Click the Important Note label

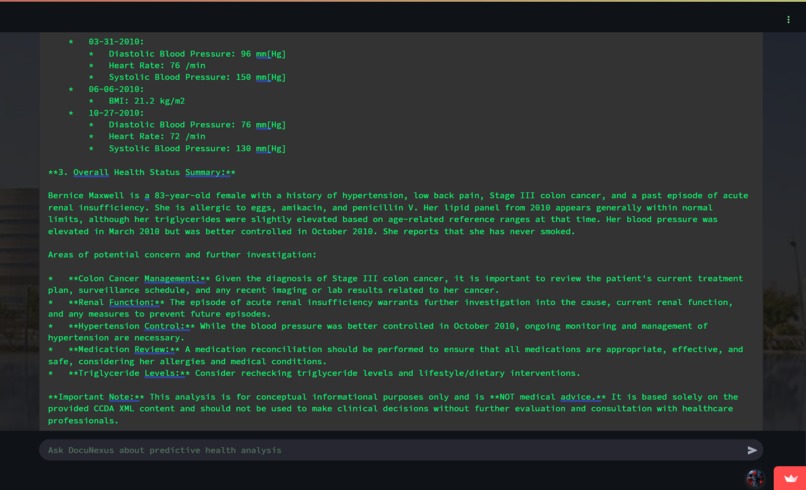pos(96,397)
